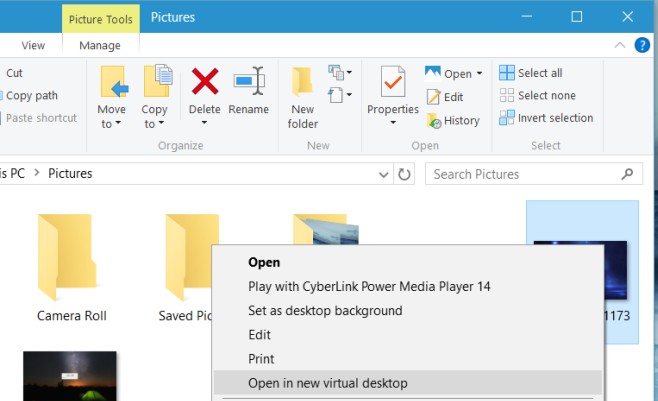This screenshot has height=401, width=658.
Task: Choose Open in the context menu
Action: 264,262
